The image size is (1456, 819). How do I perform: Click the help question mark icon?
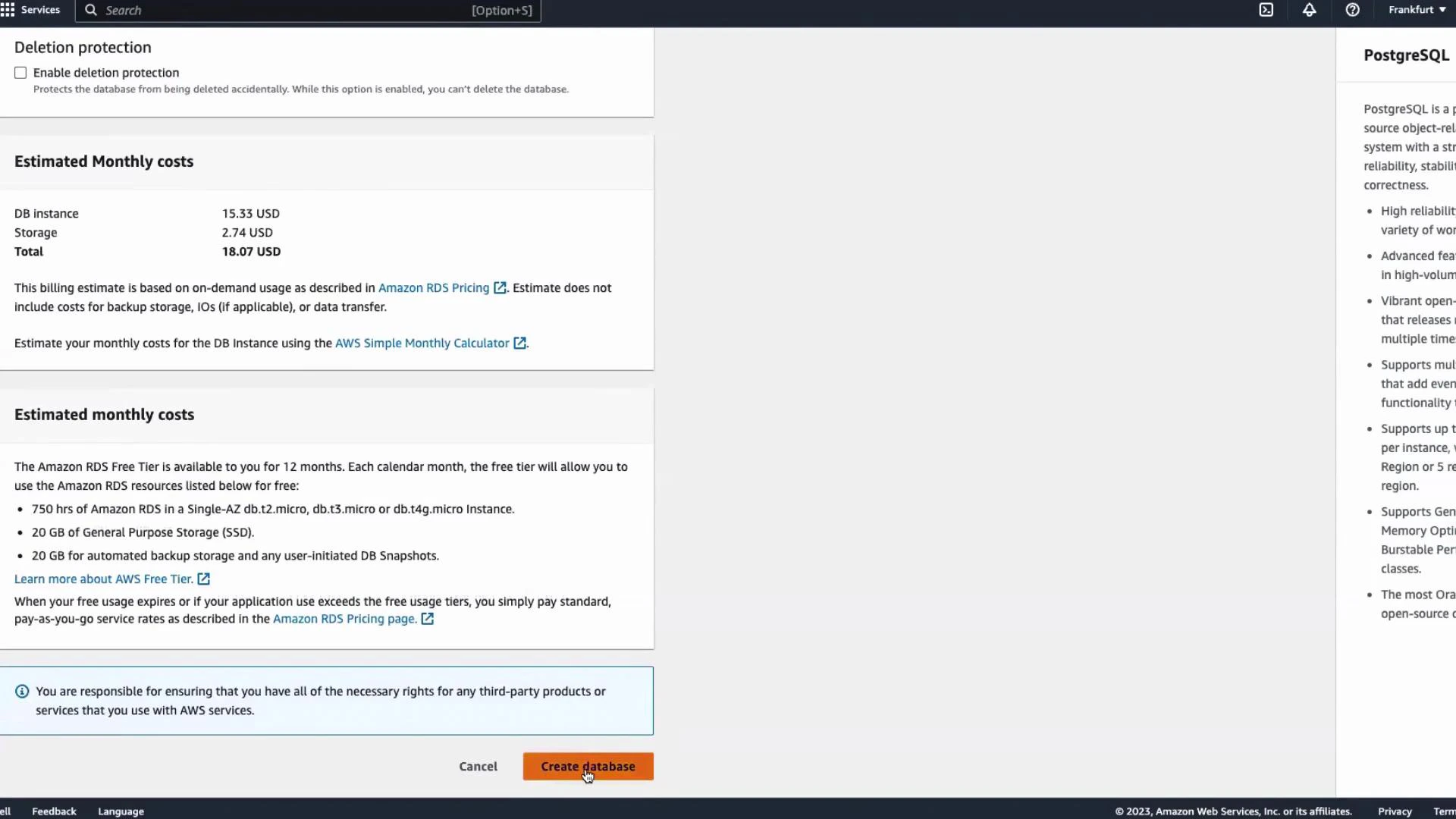click(1353, 10)
